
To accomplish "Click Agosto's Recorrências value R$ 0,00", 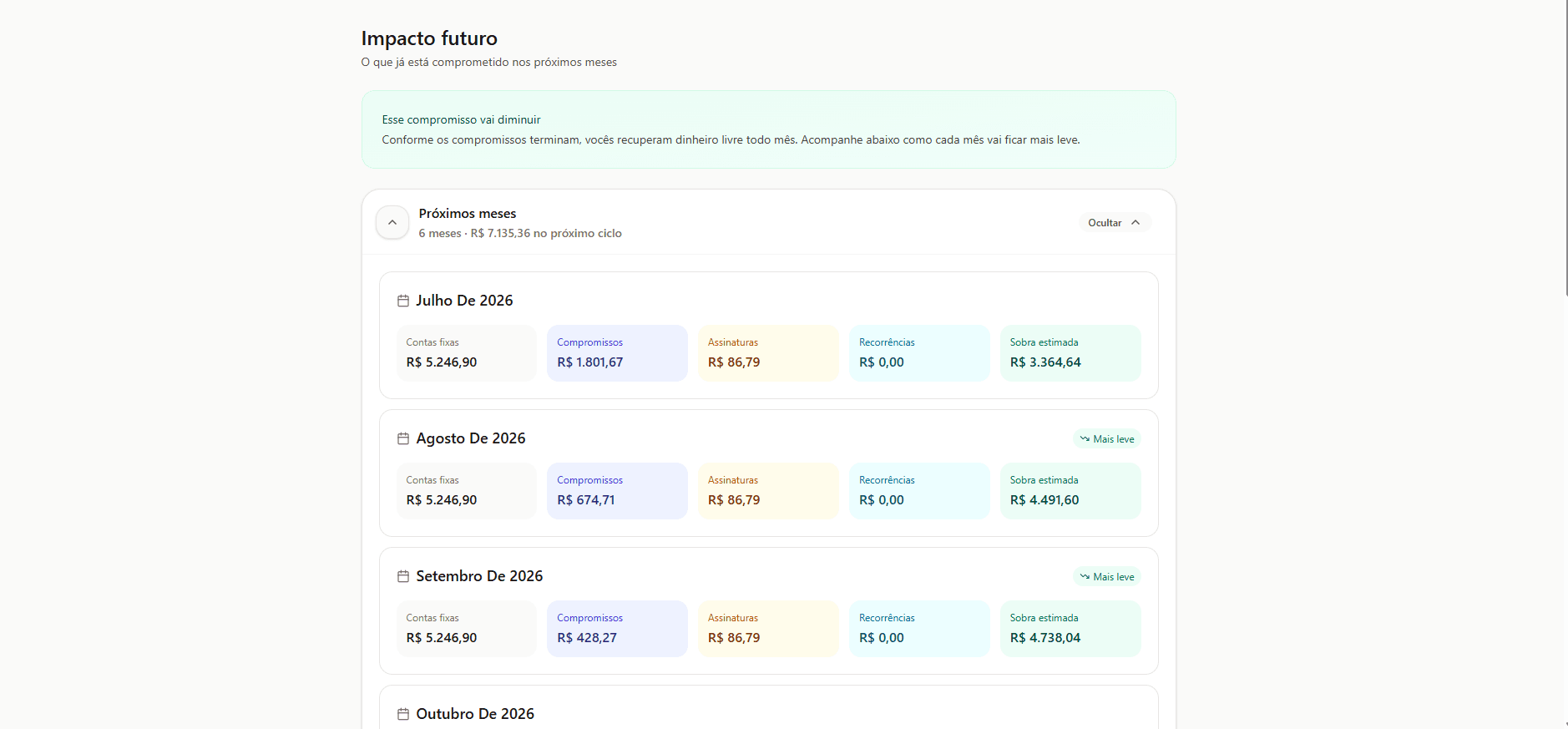I will click(x=882, y=500).
